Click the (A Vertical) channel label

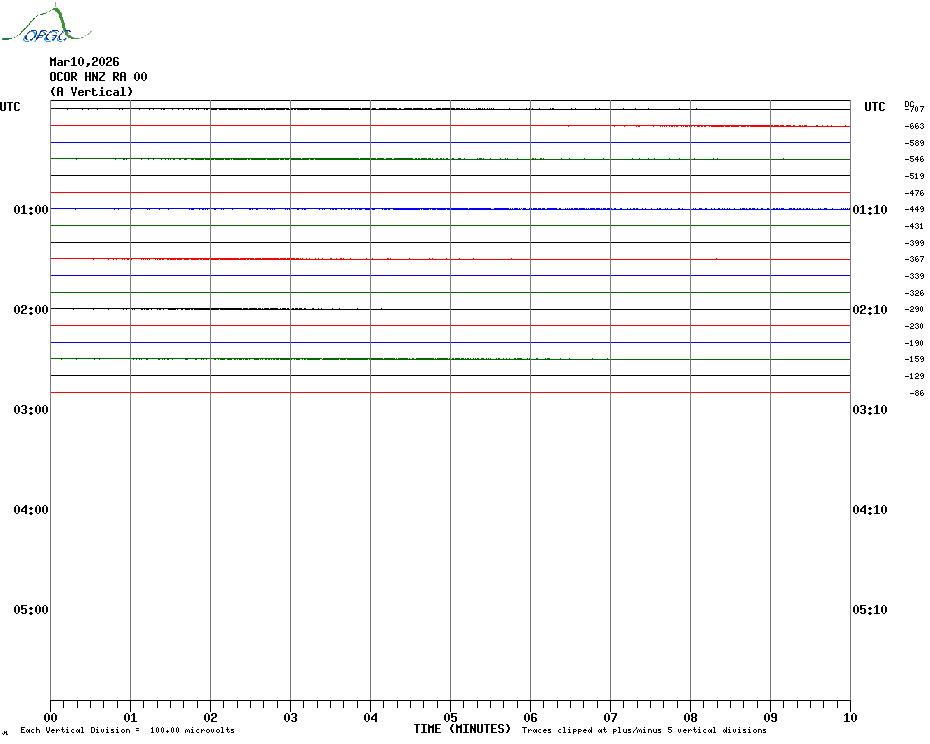coord(91,92)
